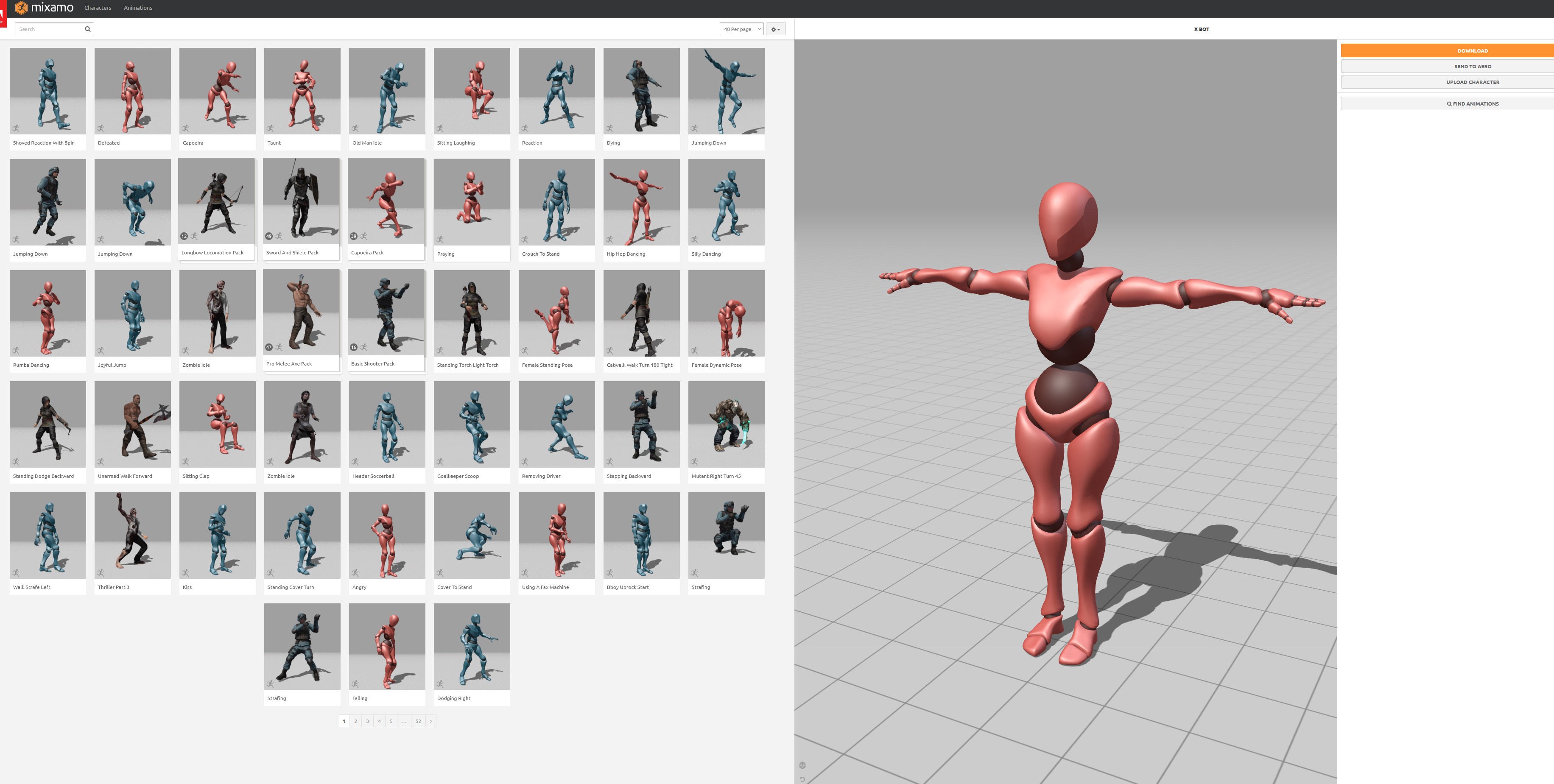
Task: Open the Animations tab
Action: point(138,8)
